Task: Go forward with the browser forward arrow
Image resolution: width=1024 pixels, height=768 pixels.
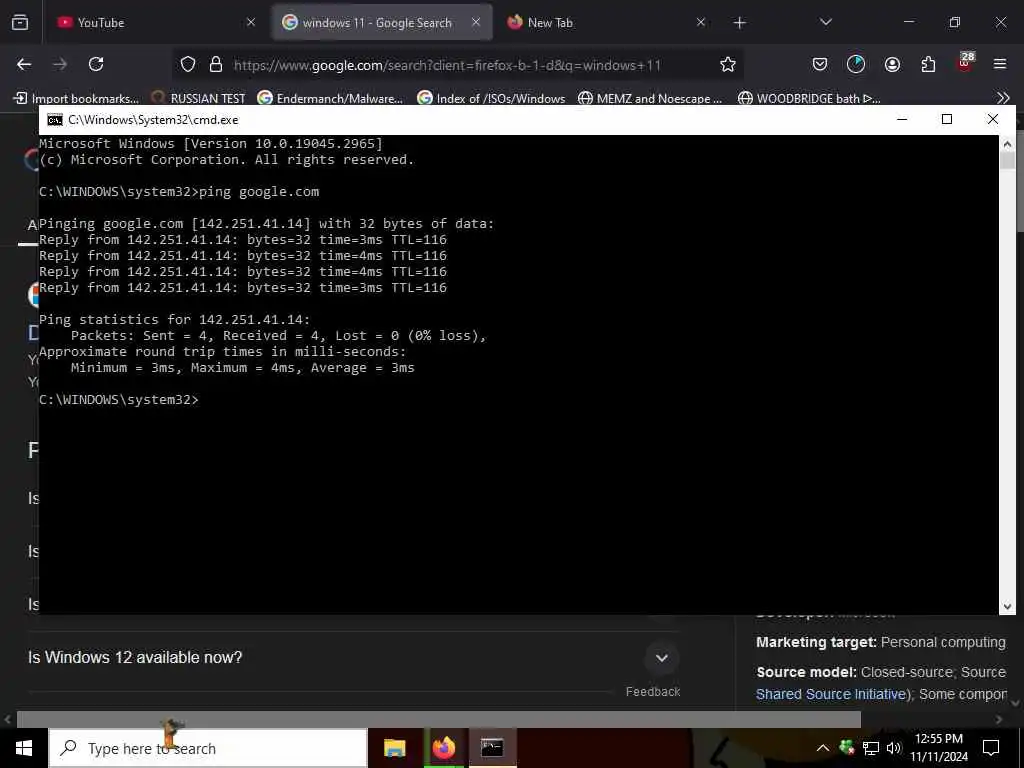Action: pyautogui.click(x=60, y=64)
